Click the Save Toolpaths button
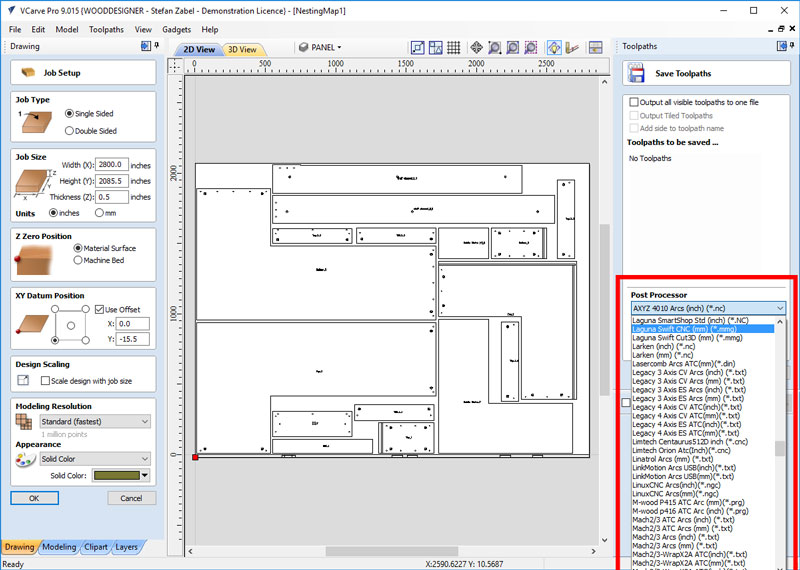This screenshot has height=570, width=800. [706, 73]
